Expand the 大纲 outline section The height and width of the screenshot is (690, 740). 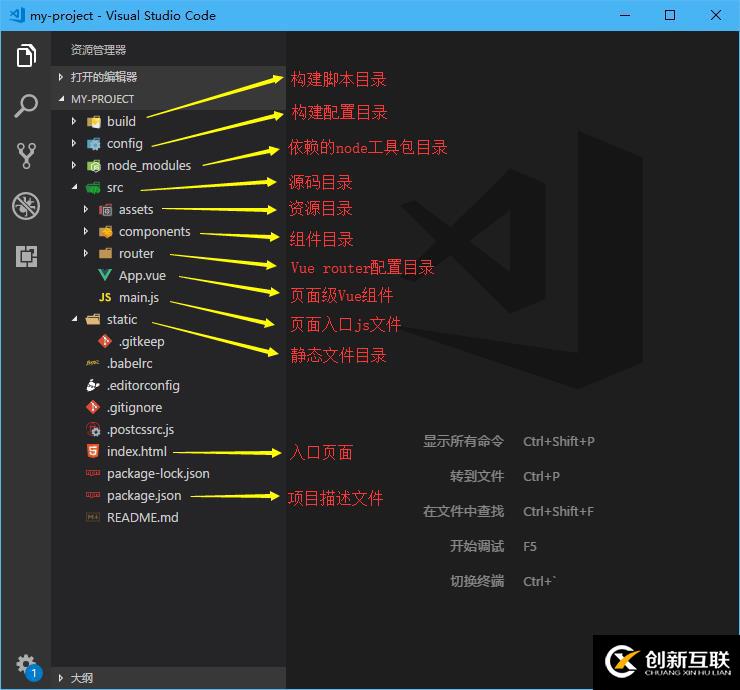click(x=168, y=678)
